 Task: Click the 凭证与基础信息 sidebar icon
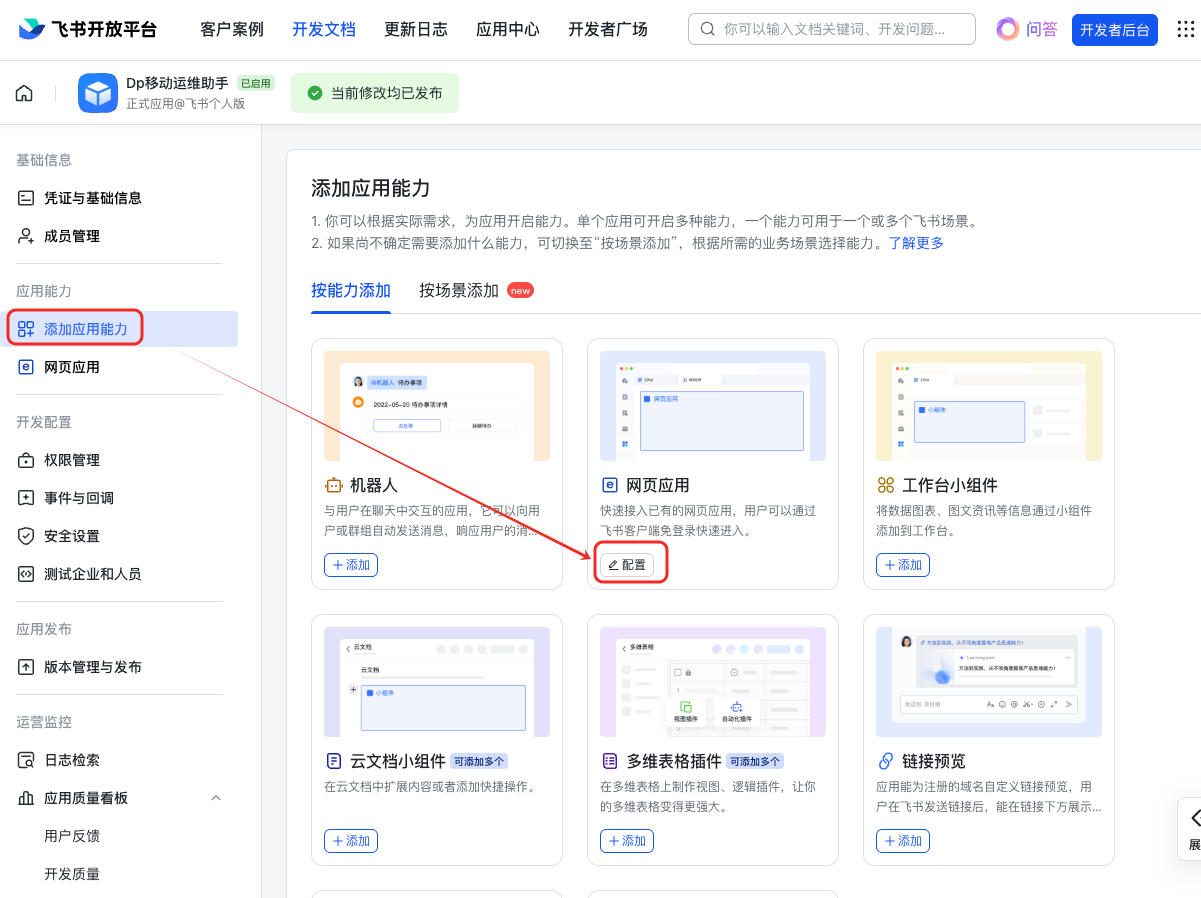pos(26,198)
